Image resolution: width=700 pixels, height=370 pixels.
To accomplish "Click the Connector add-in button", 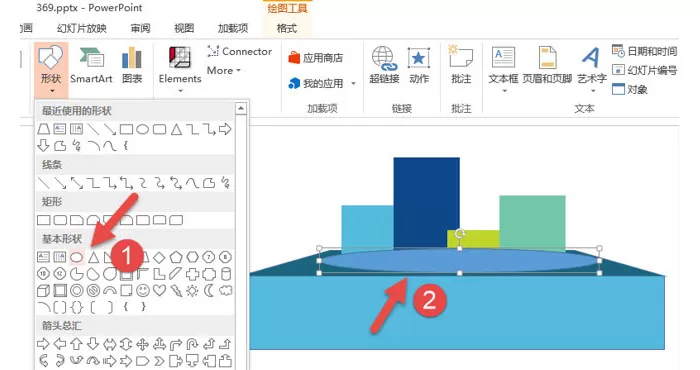I will pyautogui.click(x=239, y=52).
